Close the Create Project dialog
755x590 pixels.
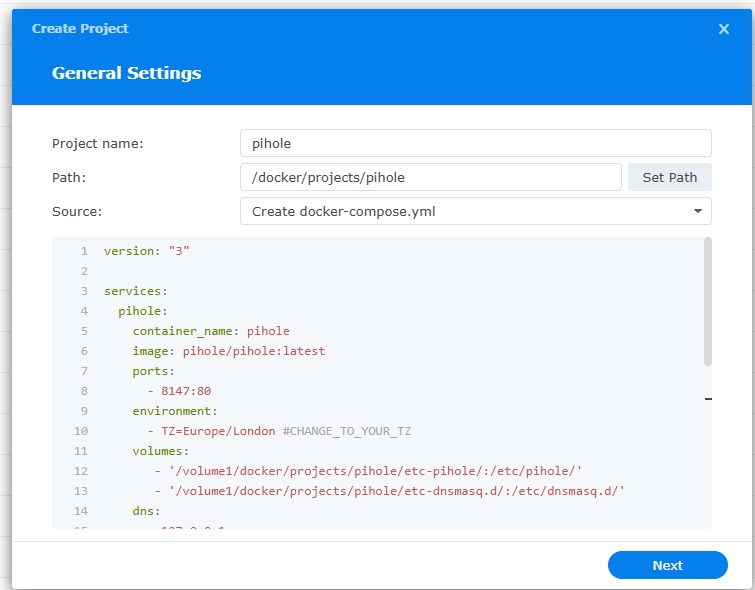coord(724,29)
